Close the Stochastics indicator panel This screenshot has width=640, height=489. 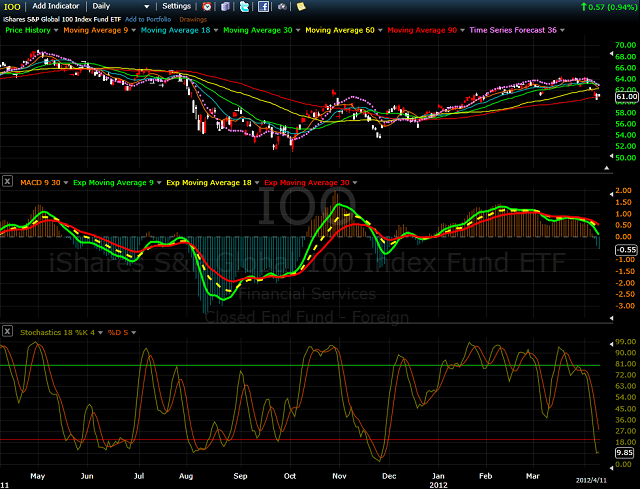coord(7,331)
